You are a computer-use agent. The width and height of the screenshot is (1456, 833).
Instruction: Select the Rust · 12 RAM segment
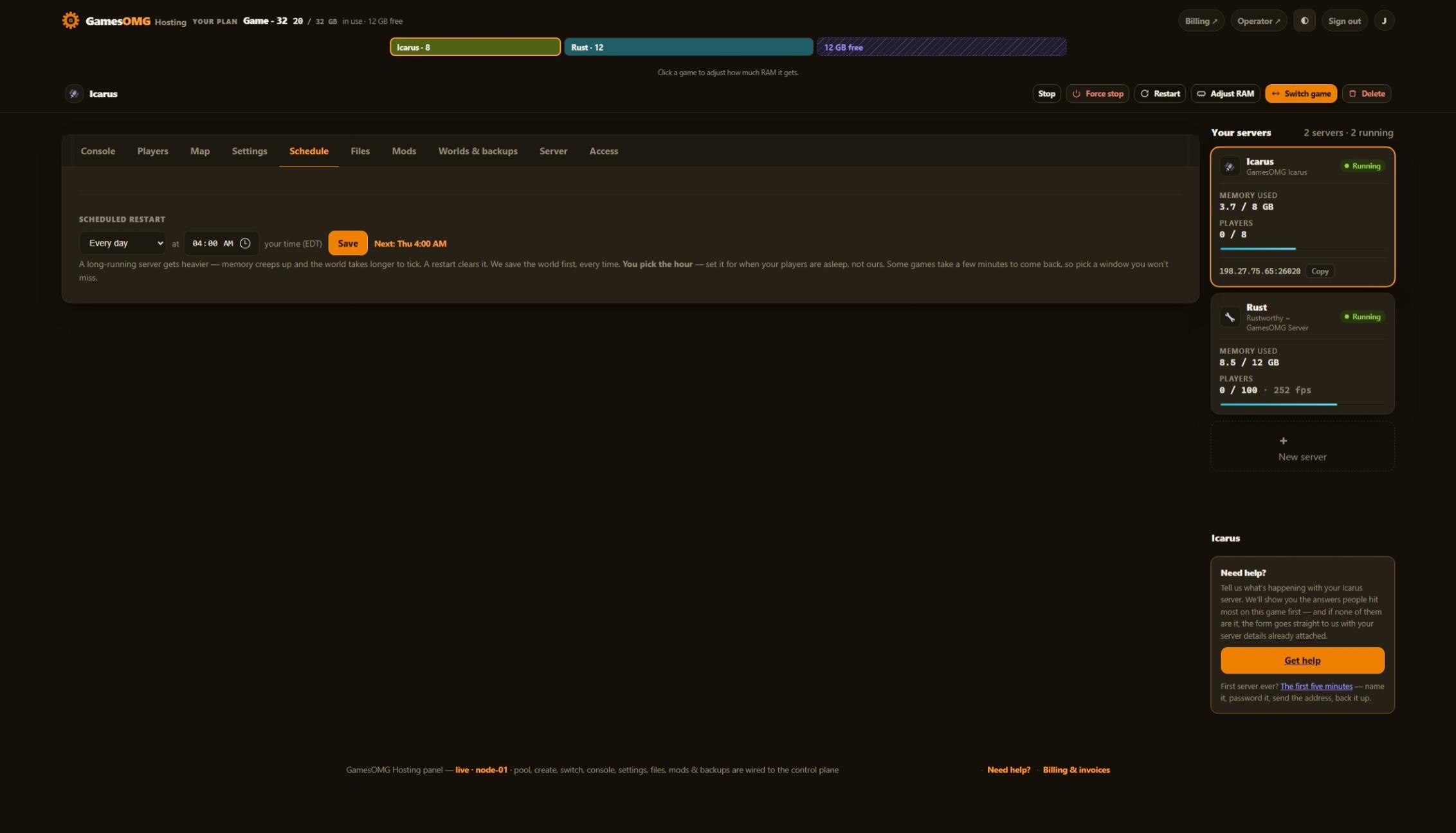(x=688, y=47)
